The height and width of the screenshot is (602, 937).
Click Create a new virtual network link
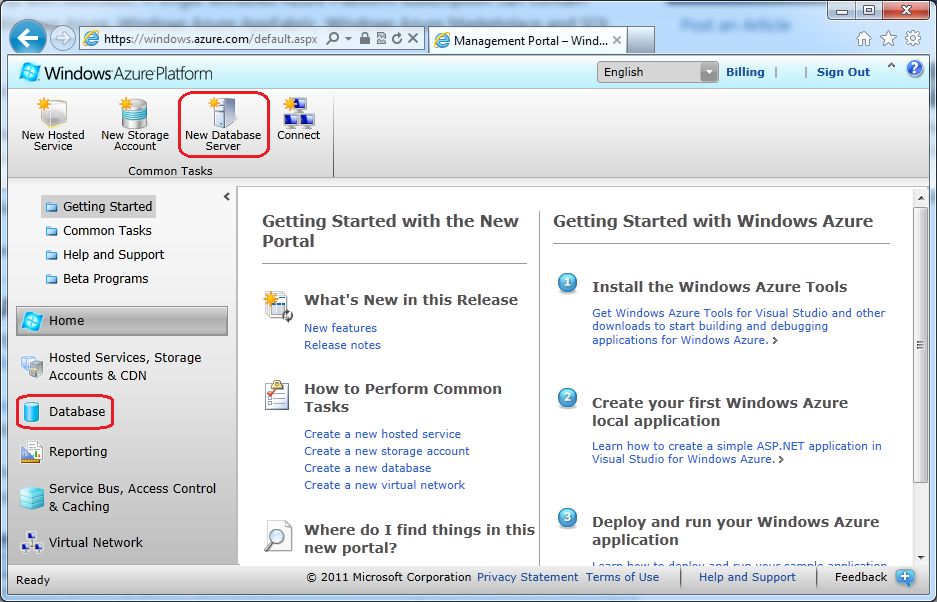point(384,485)
